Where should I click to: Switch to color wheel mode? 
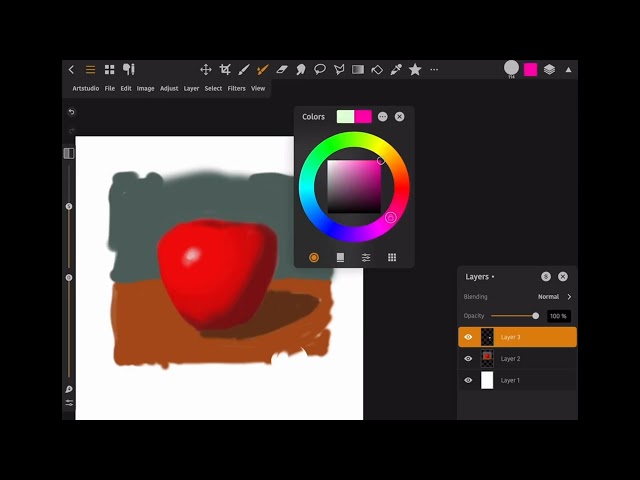[x=314, y=257]
